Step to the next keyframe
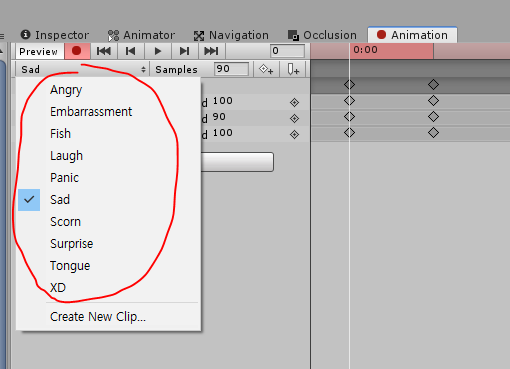510x369 pixels. [x=185, y=51]
